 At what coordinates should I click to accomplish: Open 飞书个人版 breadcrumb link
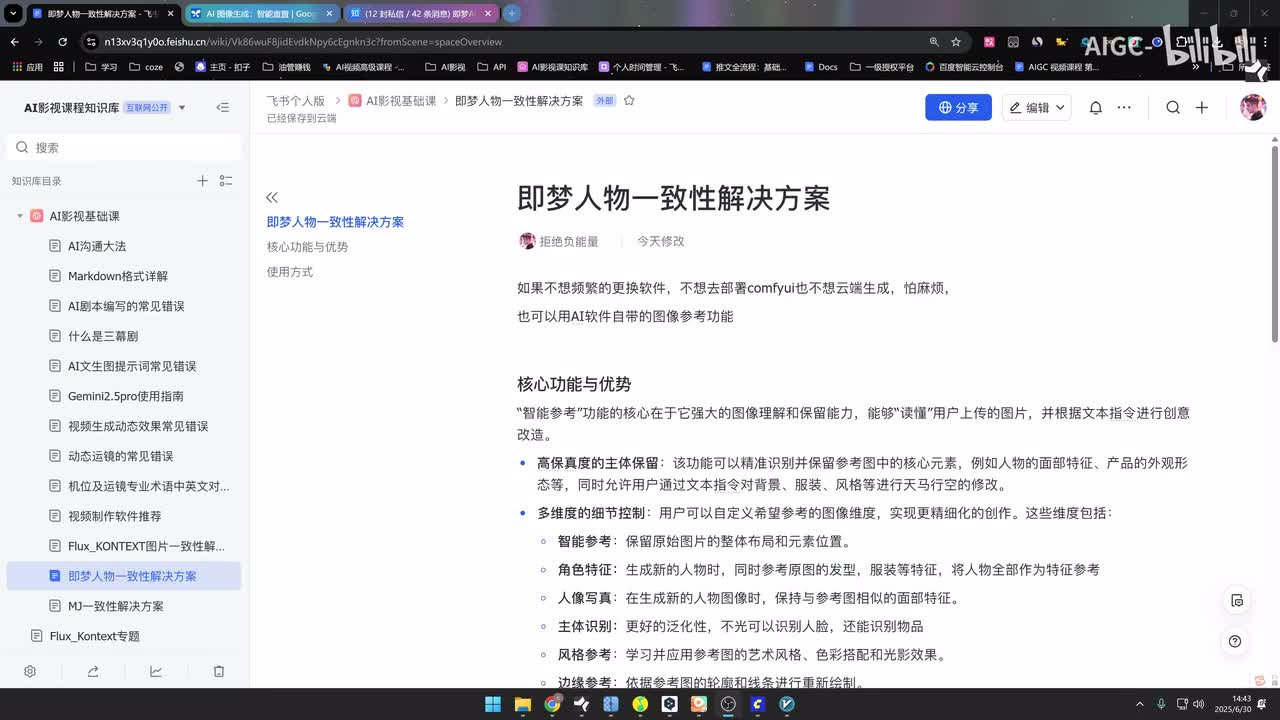click(x=296, y=101)
